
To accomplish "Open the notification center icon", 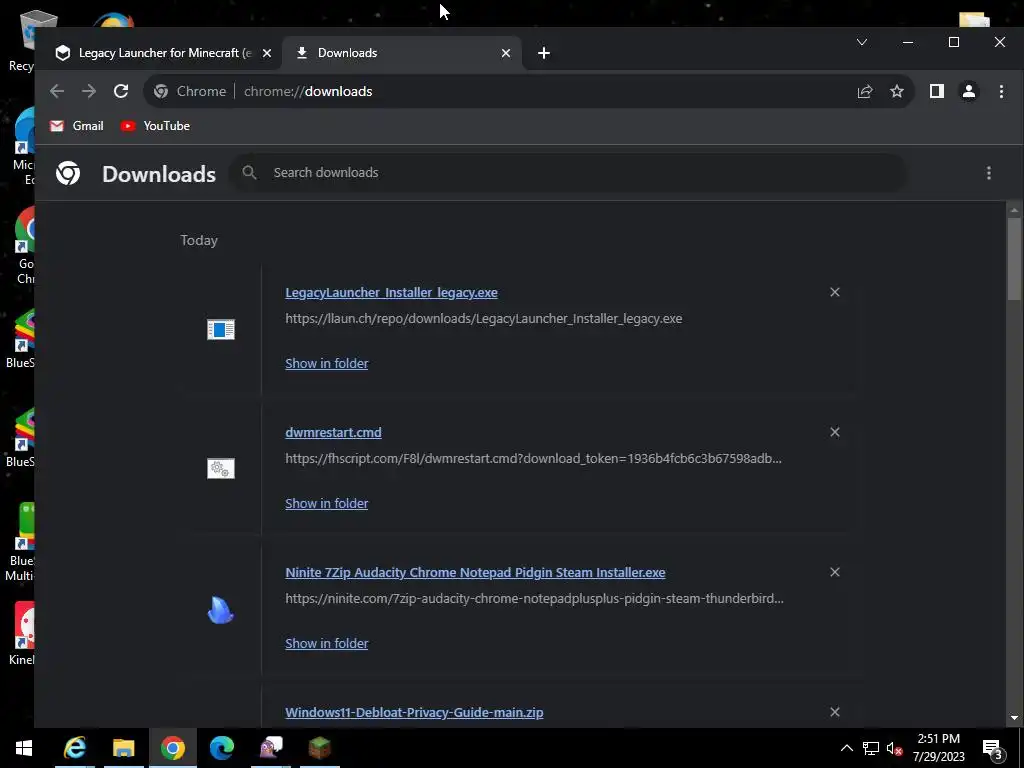I will [992, 749].
